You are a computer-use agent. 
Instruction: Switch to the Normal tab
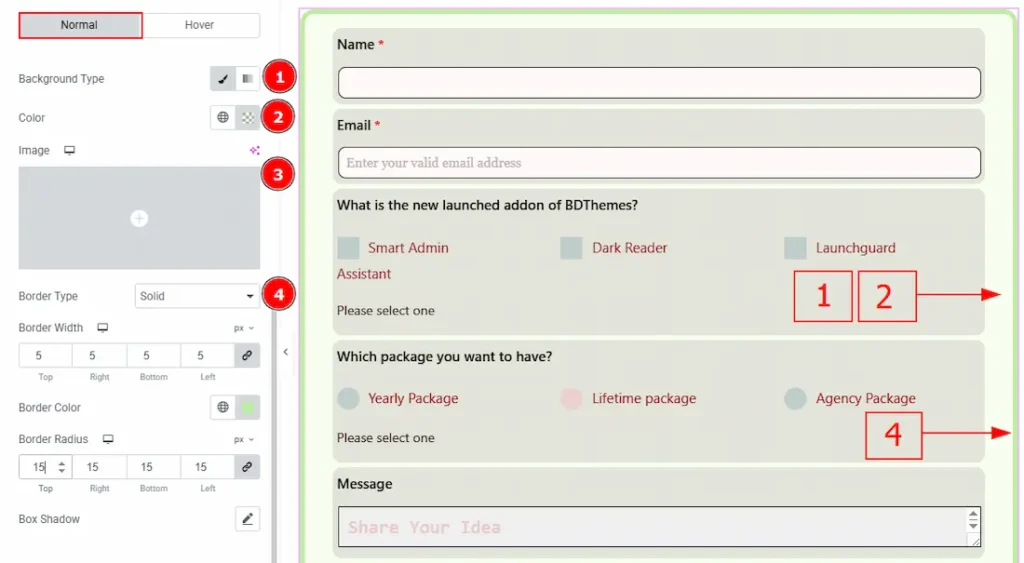[80, 25]
